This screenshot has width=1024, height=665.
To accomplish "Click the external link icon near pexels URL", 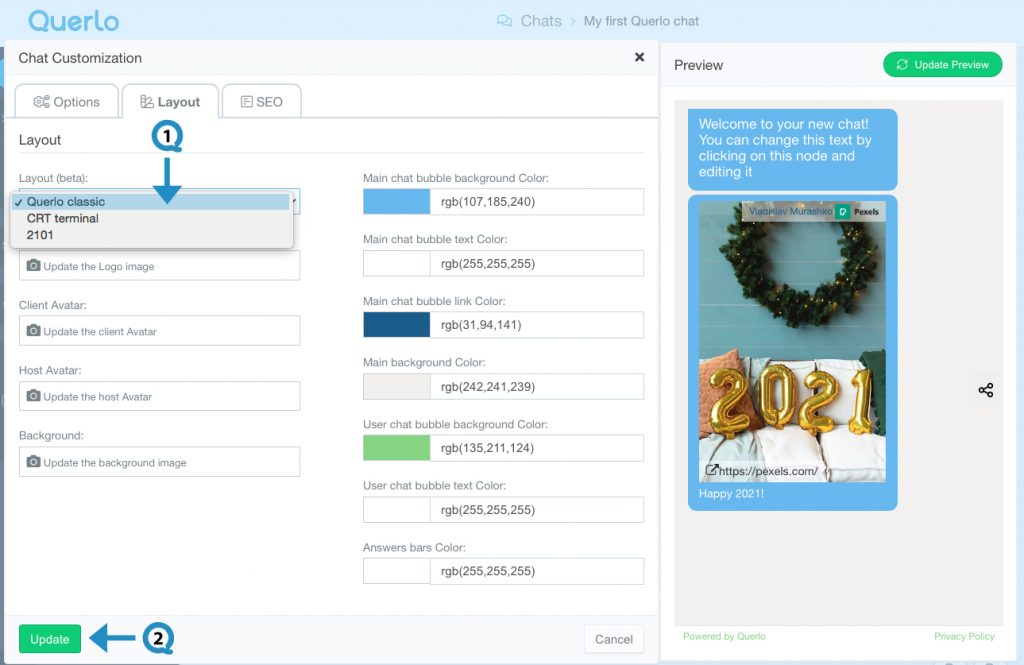I will [x=712, y=470].
